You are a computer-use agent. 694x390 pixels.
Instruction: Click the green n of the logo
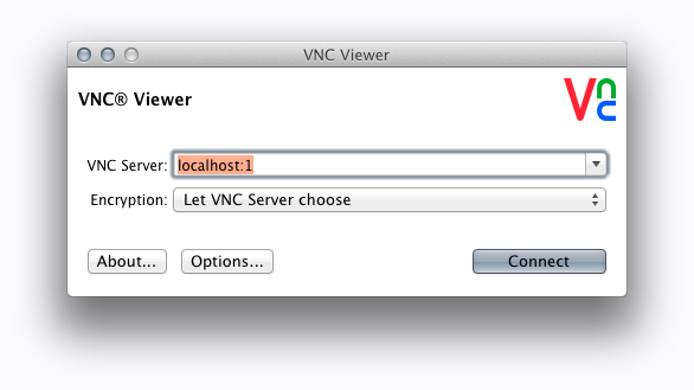(606, 89)
